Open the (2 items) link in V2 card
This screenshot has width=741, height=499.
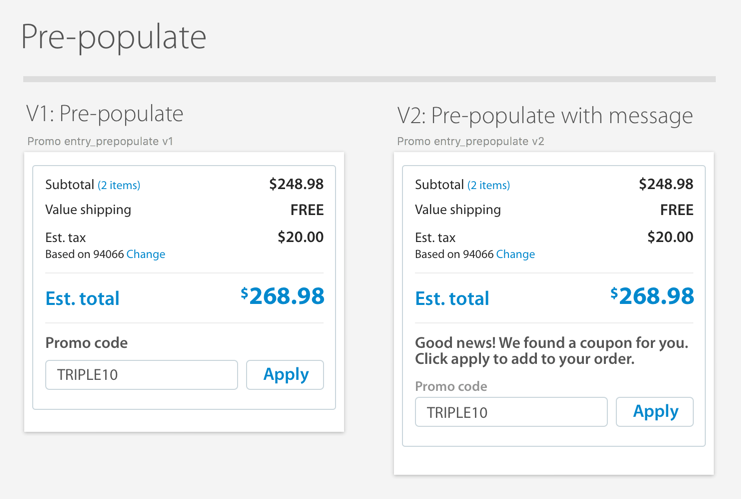[x=489, y=185]
